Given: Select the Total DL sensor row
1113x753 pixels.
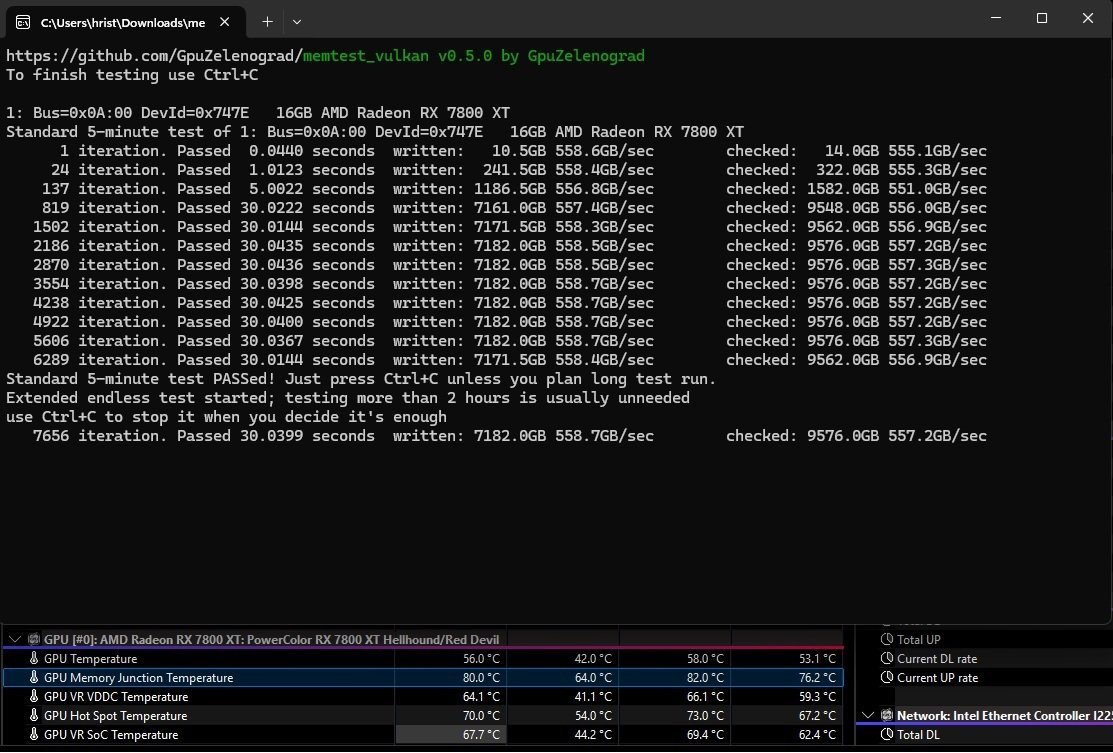Looking at the screenshot, I should pos(985,735).
